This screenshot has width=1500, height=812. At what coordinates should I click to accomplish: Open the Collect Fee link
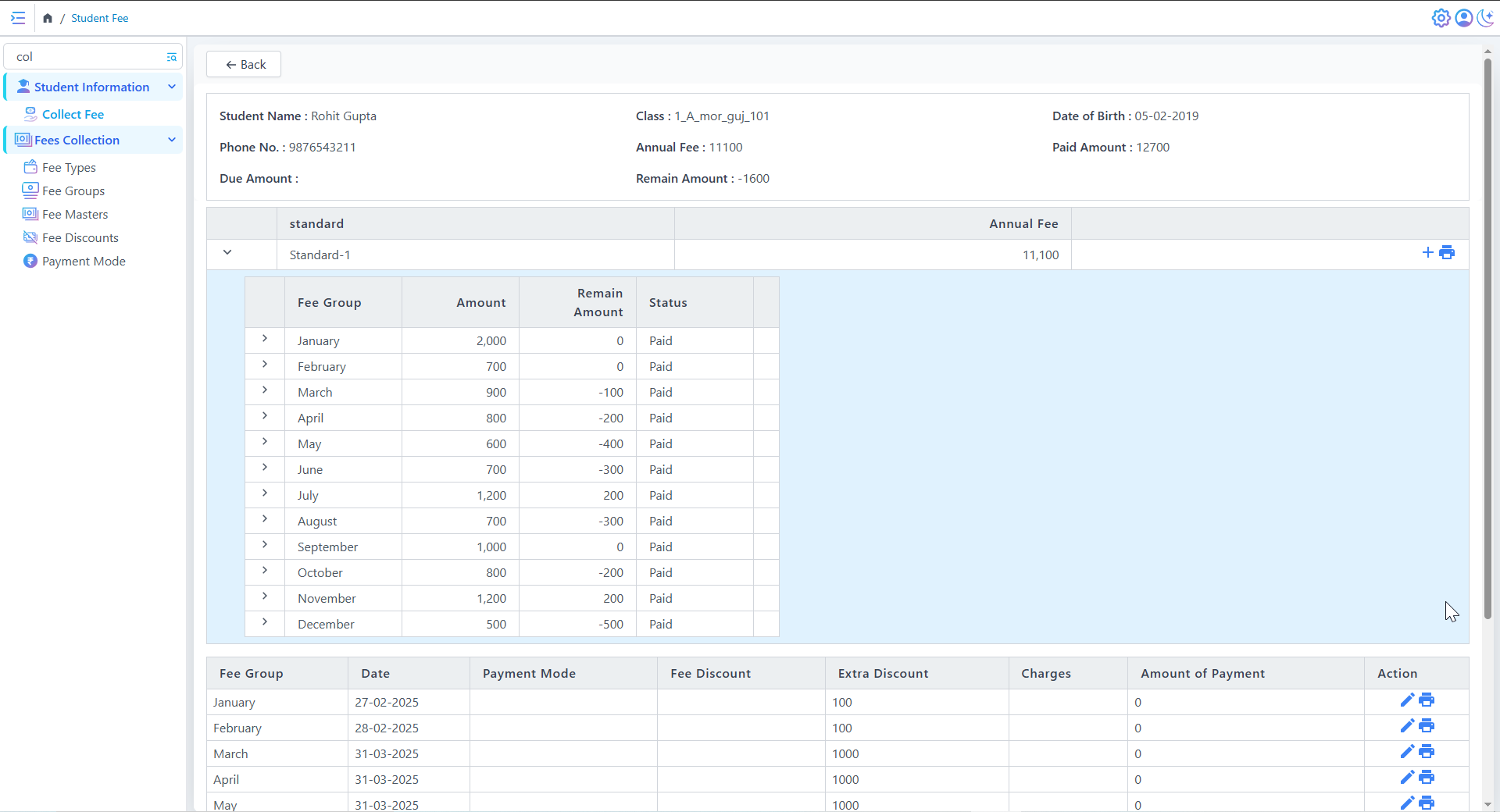pyautogui.click(x=73, y=114)
